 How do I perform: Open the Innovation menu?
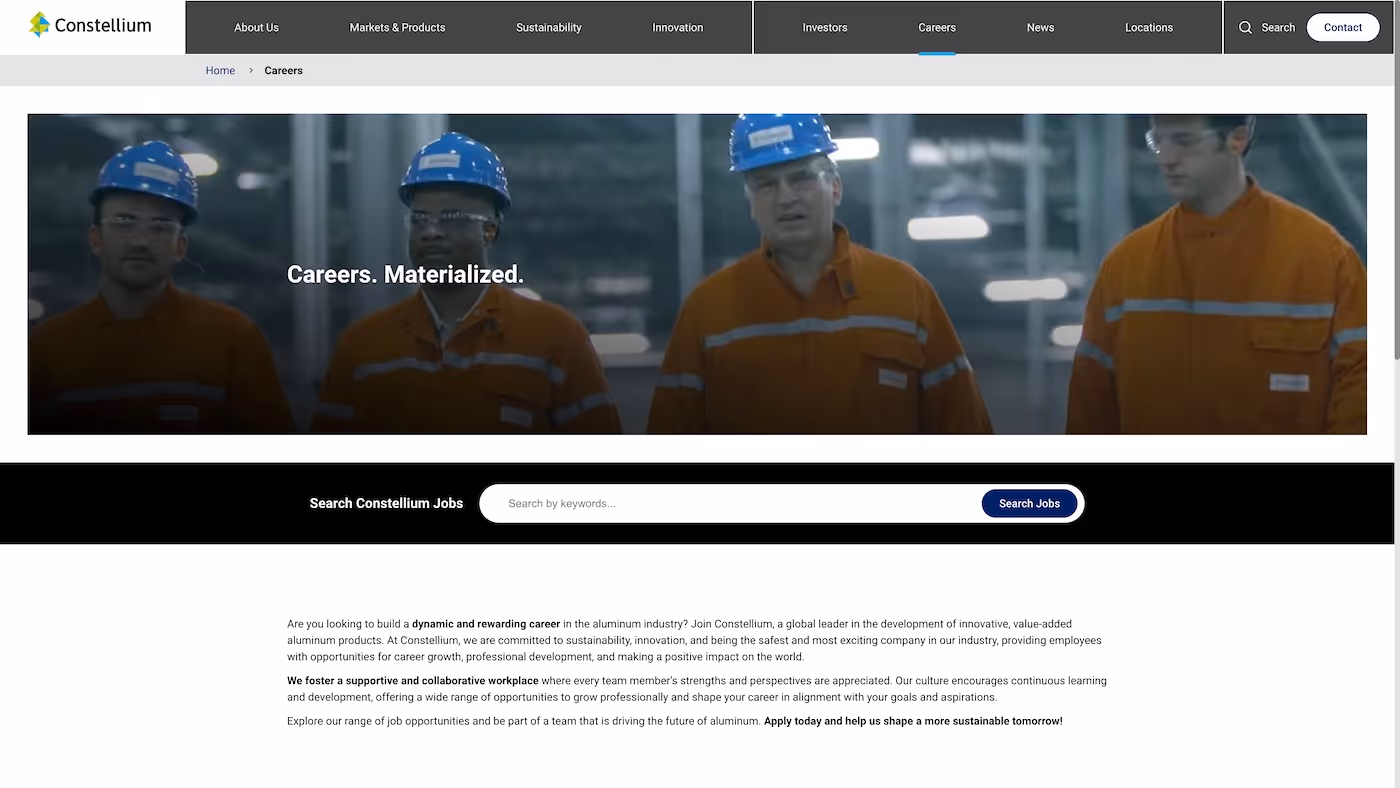pyautogui.click(x=677, y=27)
